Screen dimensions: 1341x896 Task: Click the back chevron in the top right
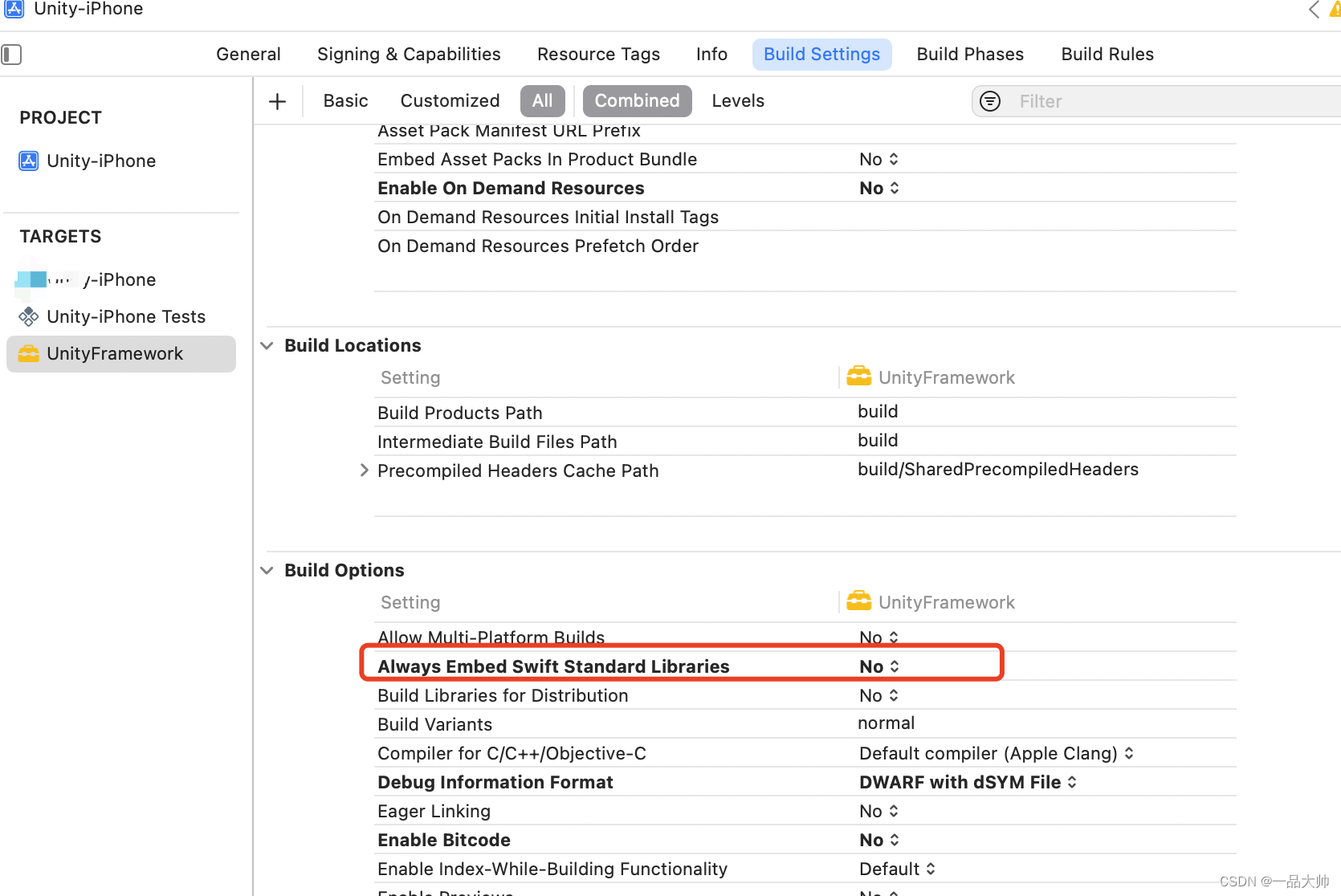tap(1314, 10)
